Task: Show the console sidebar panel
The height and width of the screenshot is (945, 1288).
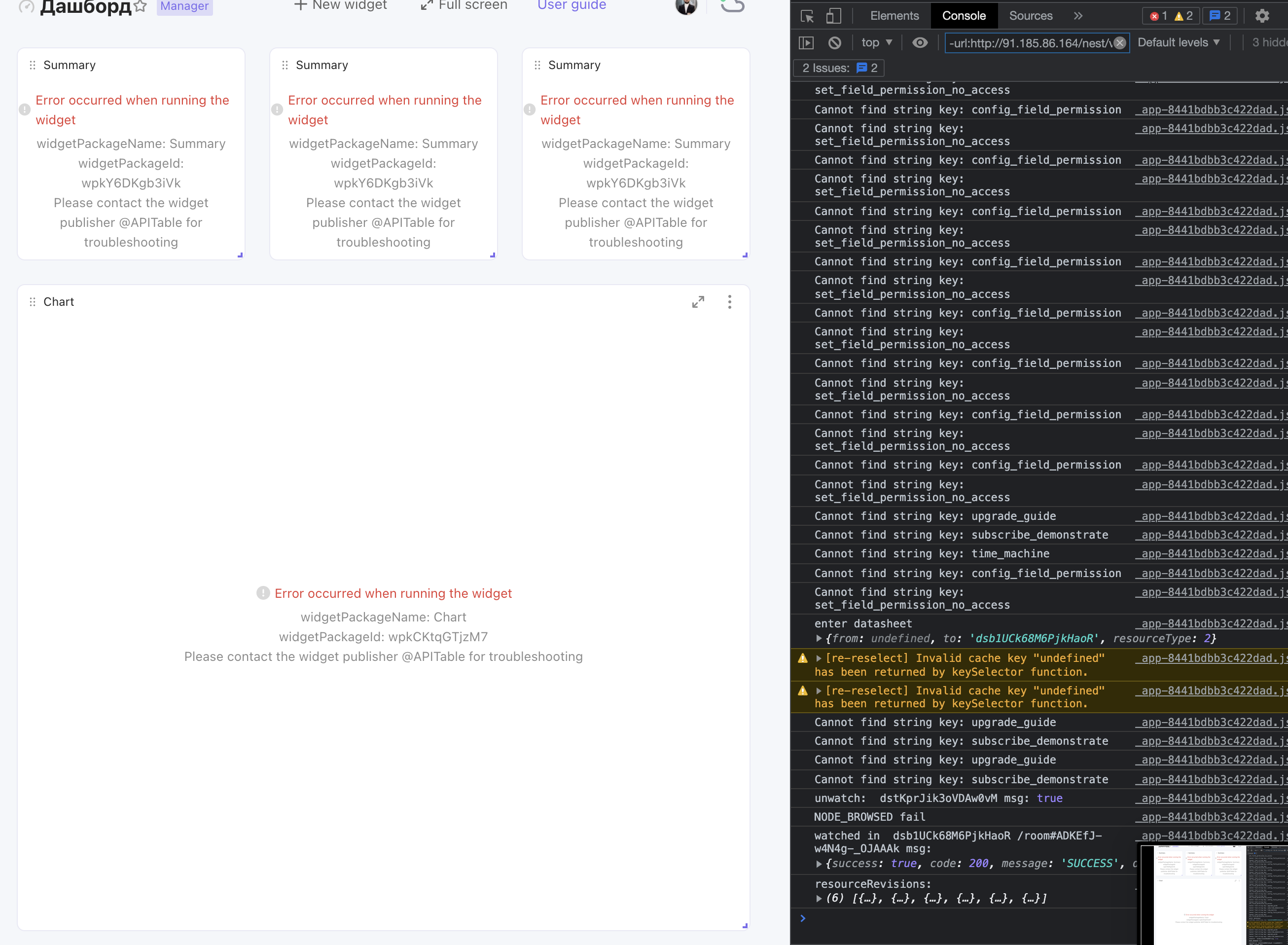Action: coord(806,42)
